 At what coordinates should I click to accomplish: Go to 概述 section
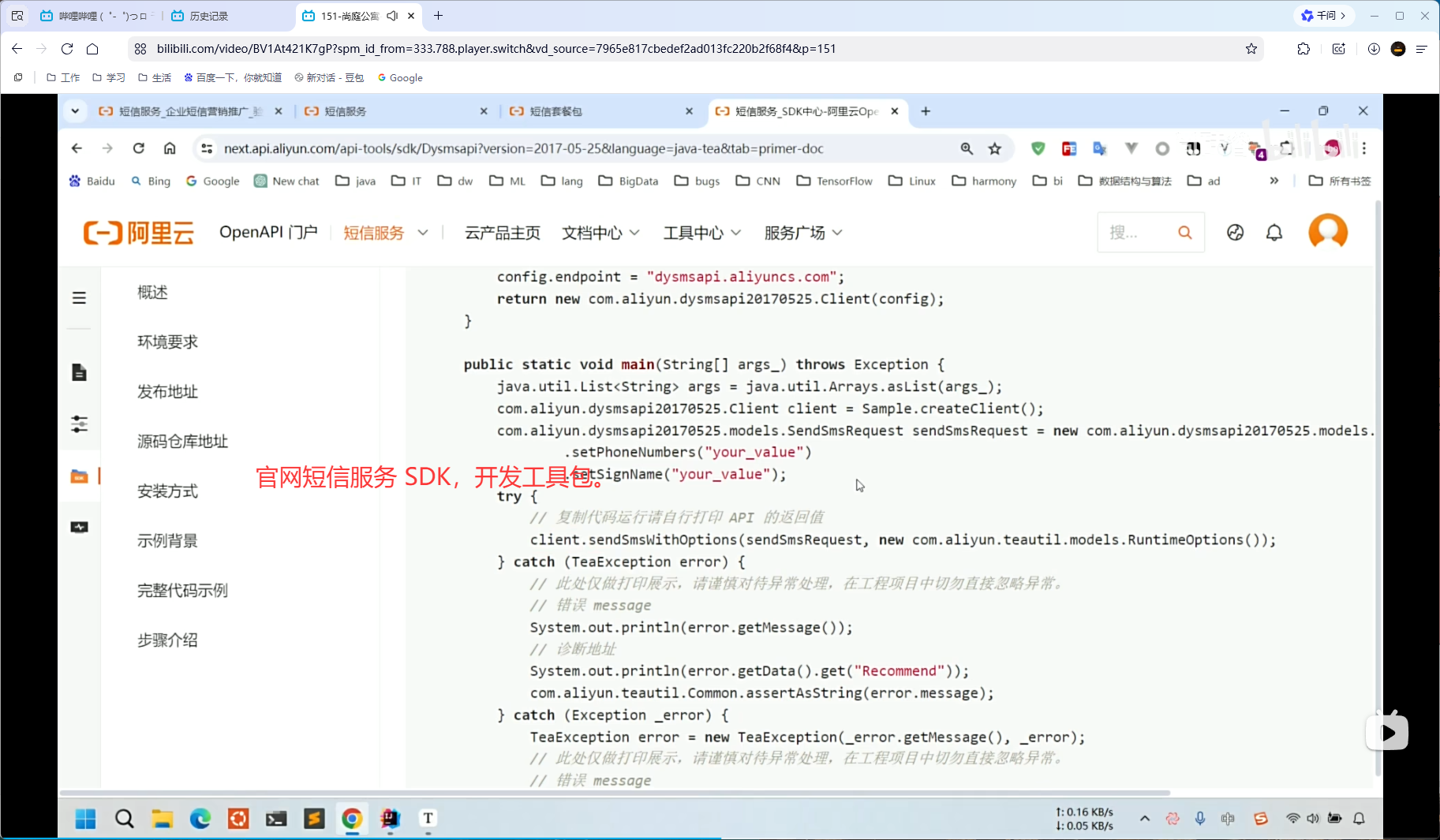click(x=152, y=293)
